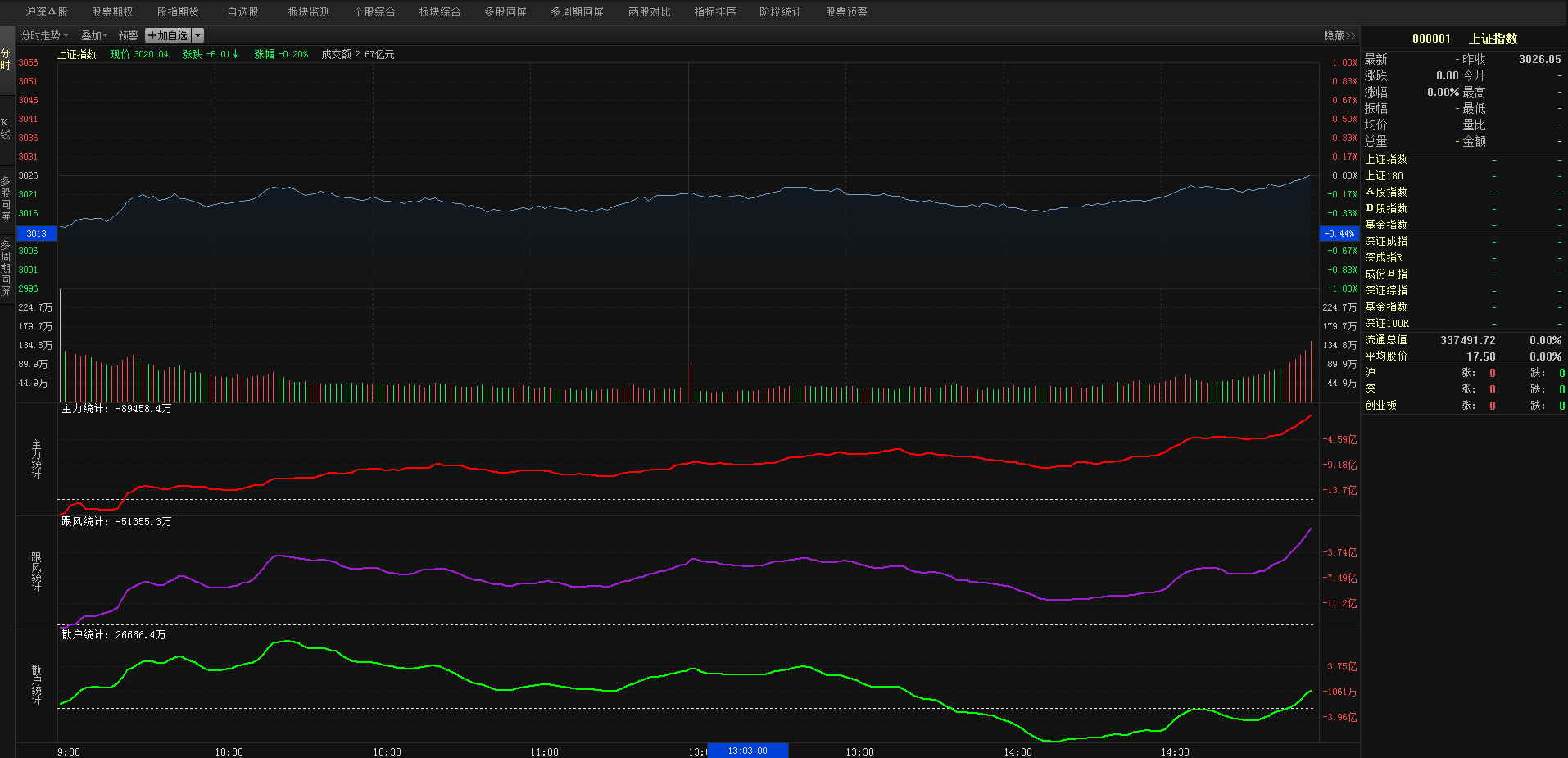This screenshot has height=758, width=1568.
Task: Click the 000001 stock code header
Action: (x=1431, y=39)
